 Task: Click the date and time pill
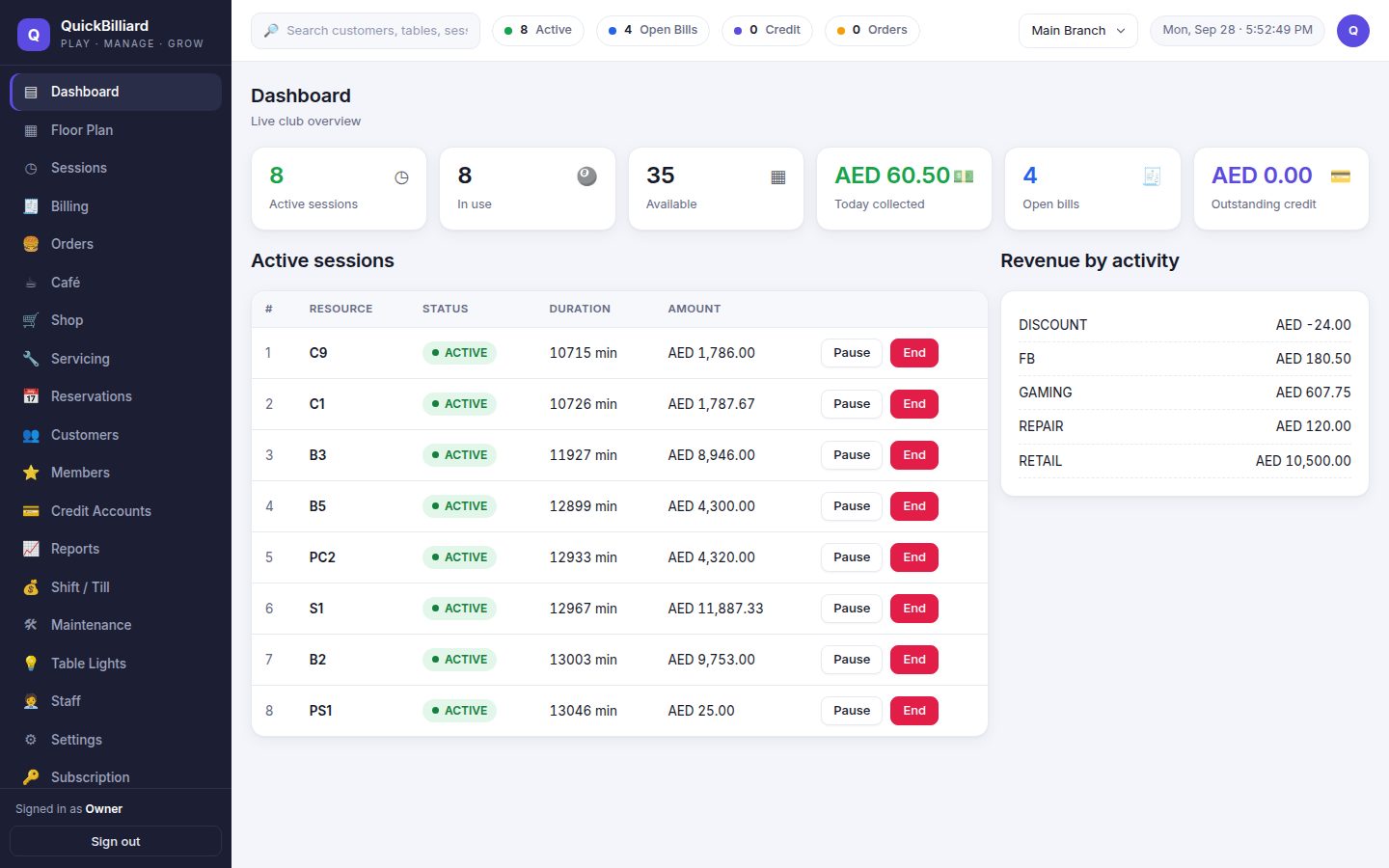[1238, 31]
